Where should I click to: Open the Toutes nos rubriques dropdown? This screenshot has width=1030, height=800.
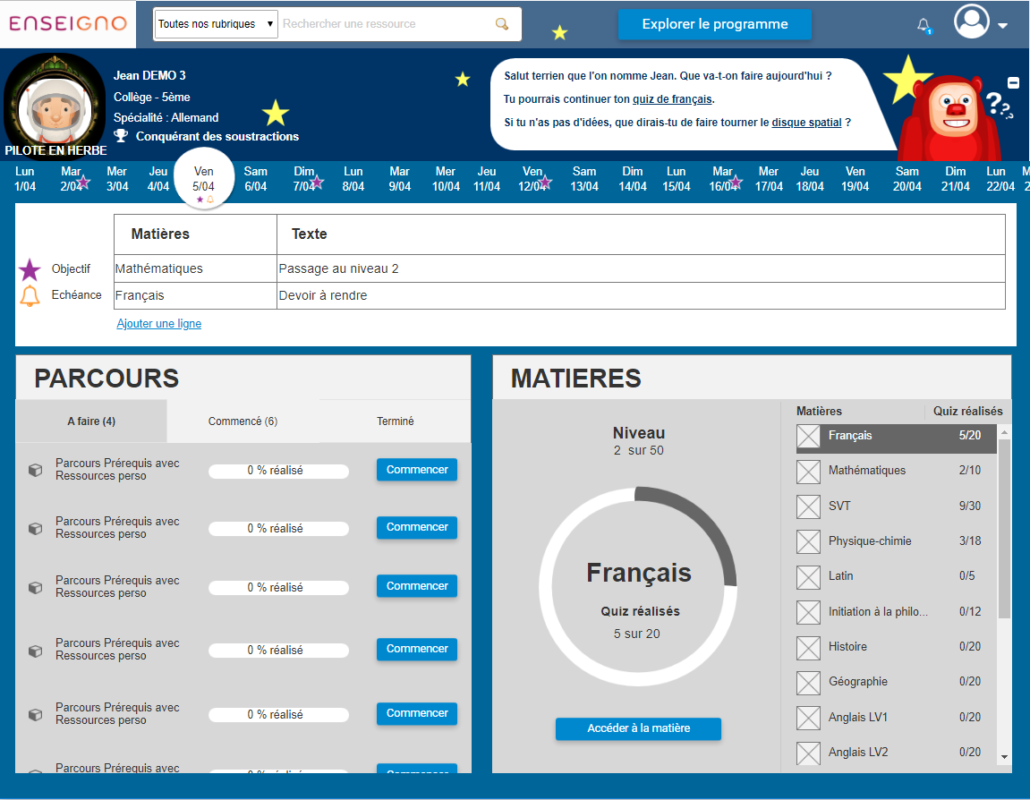tap(216, 24)
